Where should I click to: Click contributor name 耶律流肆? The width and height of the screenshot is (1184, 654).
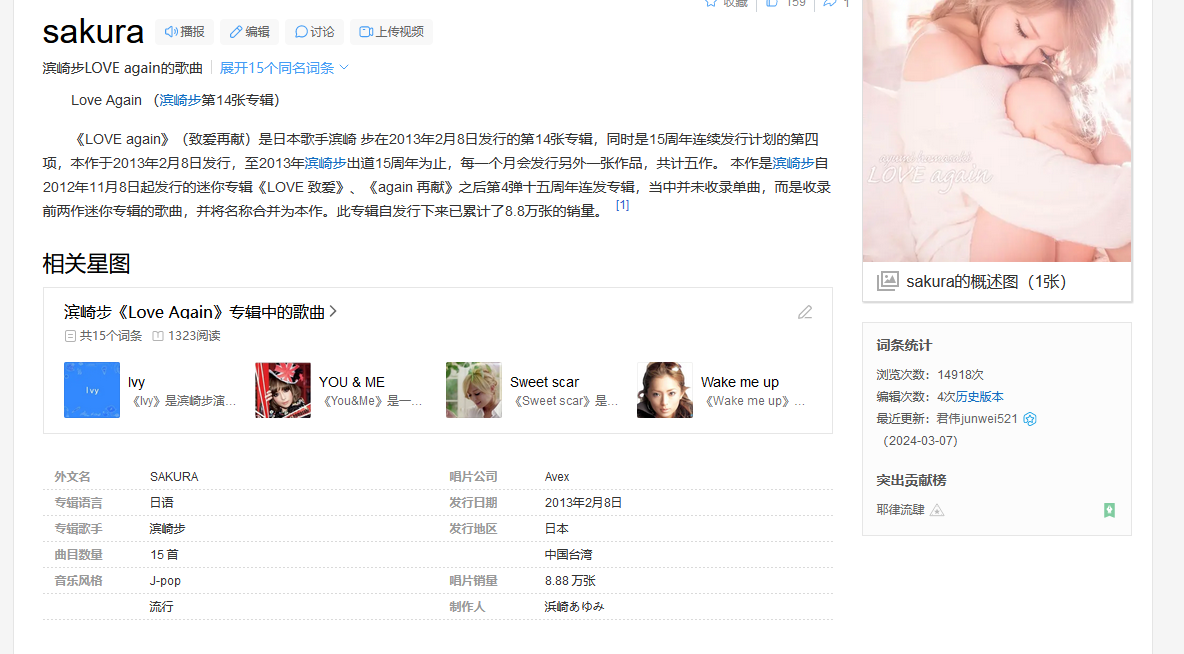900,510
